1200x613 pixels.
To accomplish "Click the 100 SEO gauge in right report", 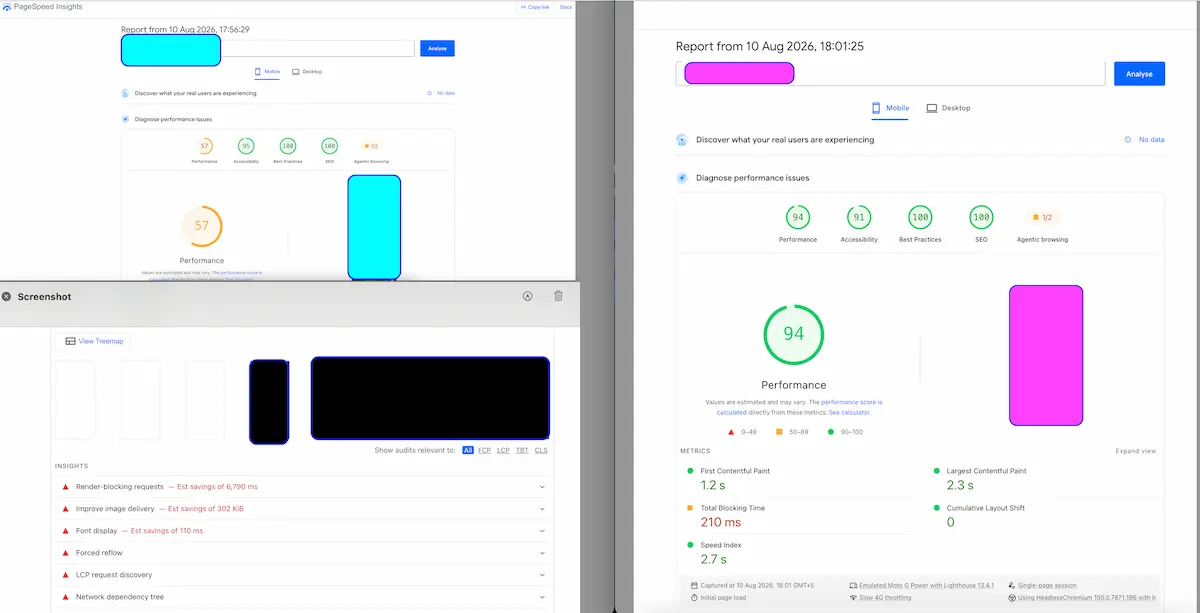I will (981, 217).
